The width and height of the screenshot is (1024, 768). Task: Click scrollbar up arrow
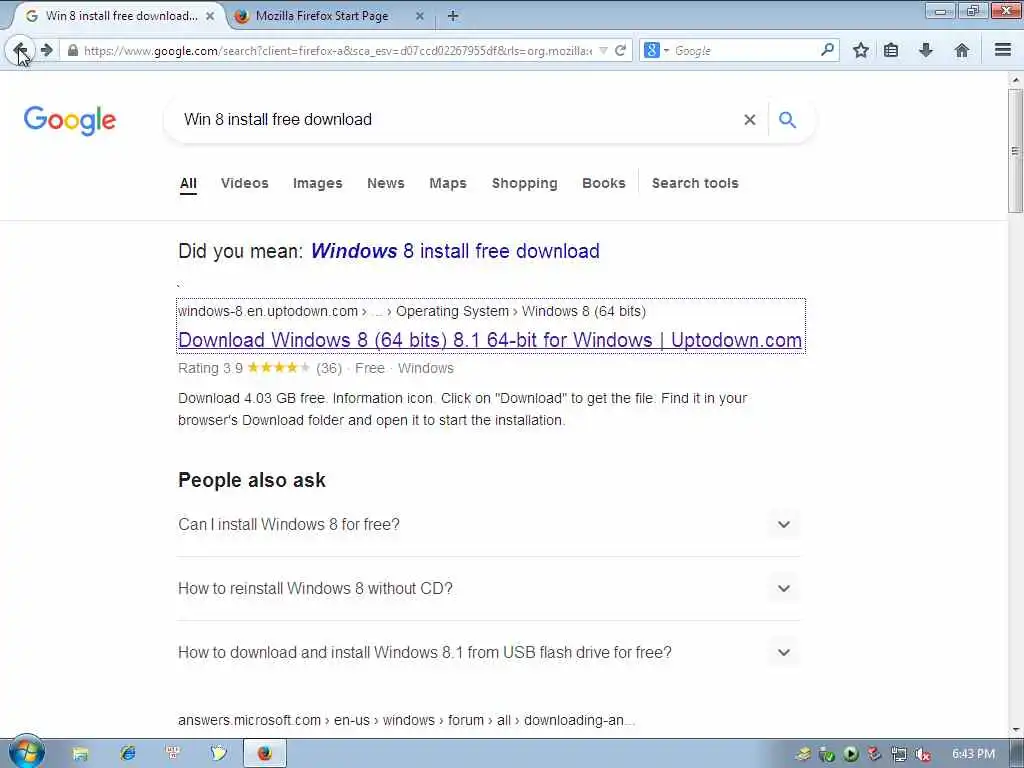1016,80
